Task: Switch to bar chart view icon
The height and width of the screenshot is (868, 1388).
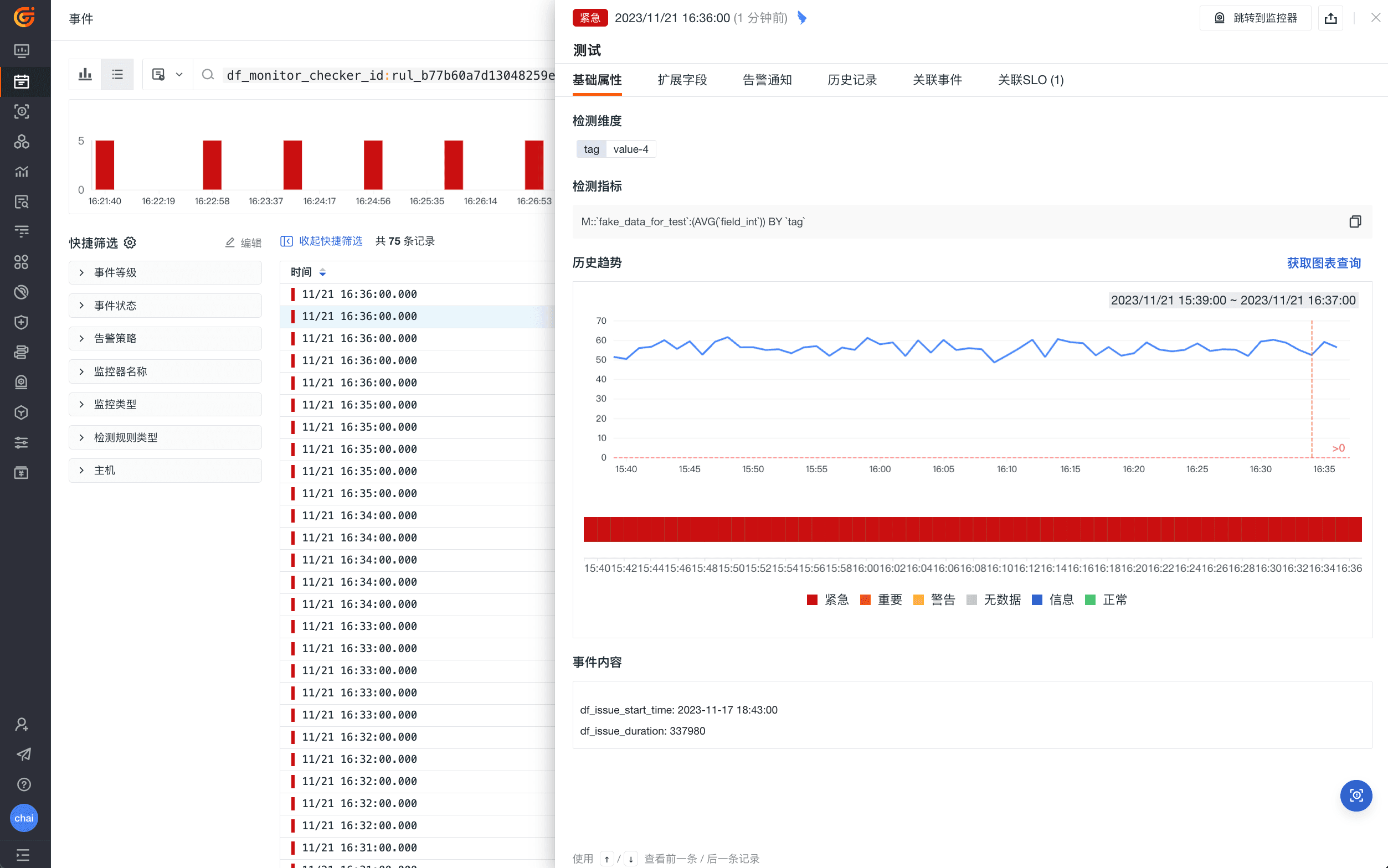Action: tap(85, 75)
